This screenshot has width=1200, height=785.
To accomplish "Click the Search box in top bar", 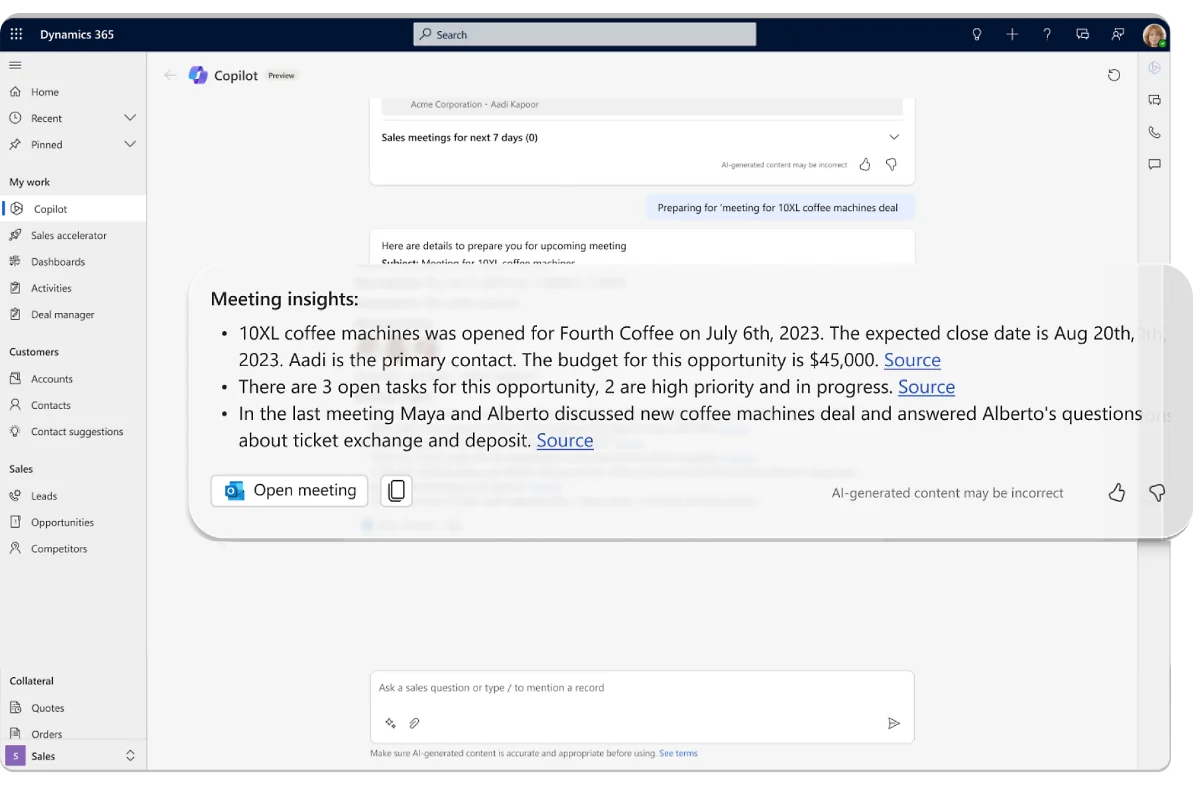I will (585, 34).
